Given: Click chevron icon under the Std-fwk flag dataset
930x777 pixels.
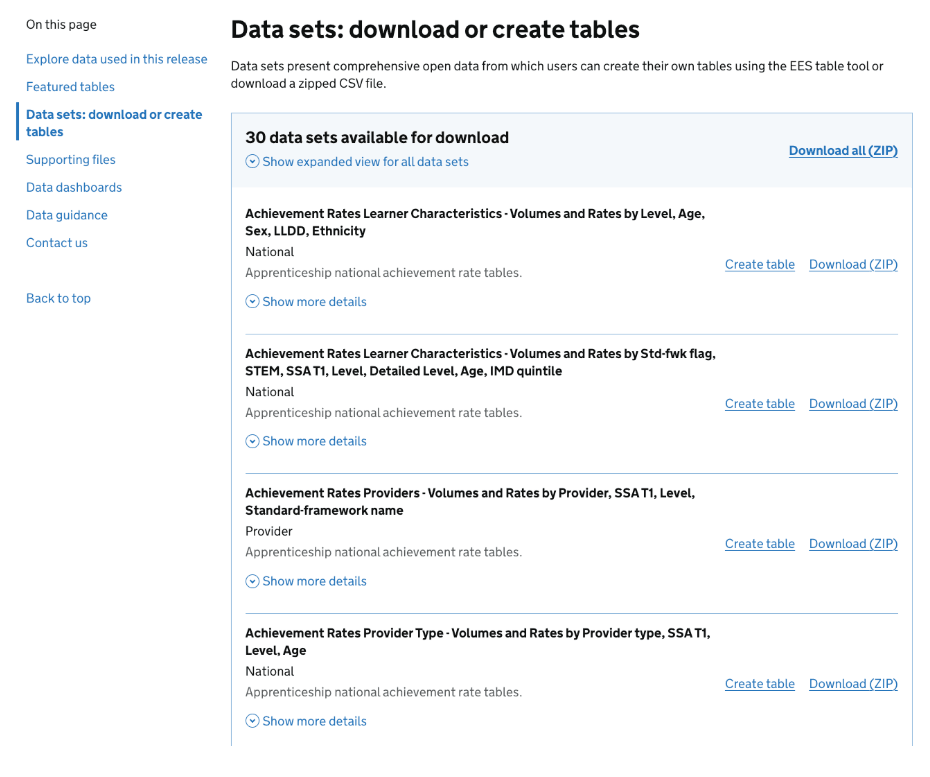Looking at the screenshot, I should click(x=252, y=441).
